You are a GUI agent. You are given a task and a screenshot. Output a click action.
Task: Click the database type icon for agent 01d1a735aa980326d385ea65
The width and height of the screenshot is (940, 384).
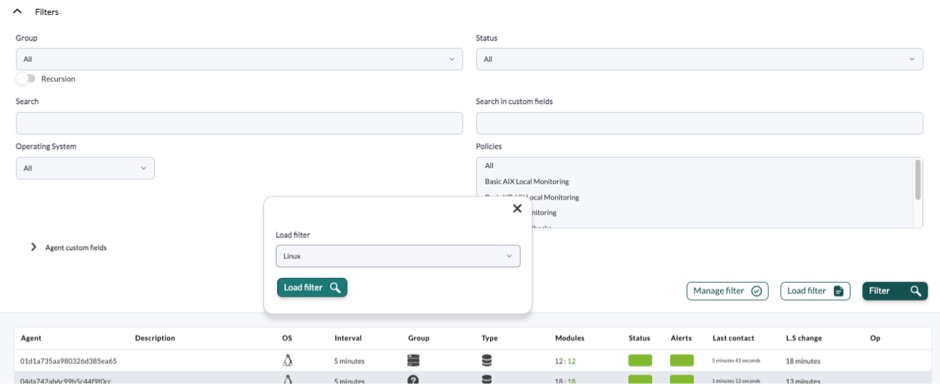coord(487,361)
